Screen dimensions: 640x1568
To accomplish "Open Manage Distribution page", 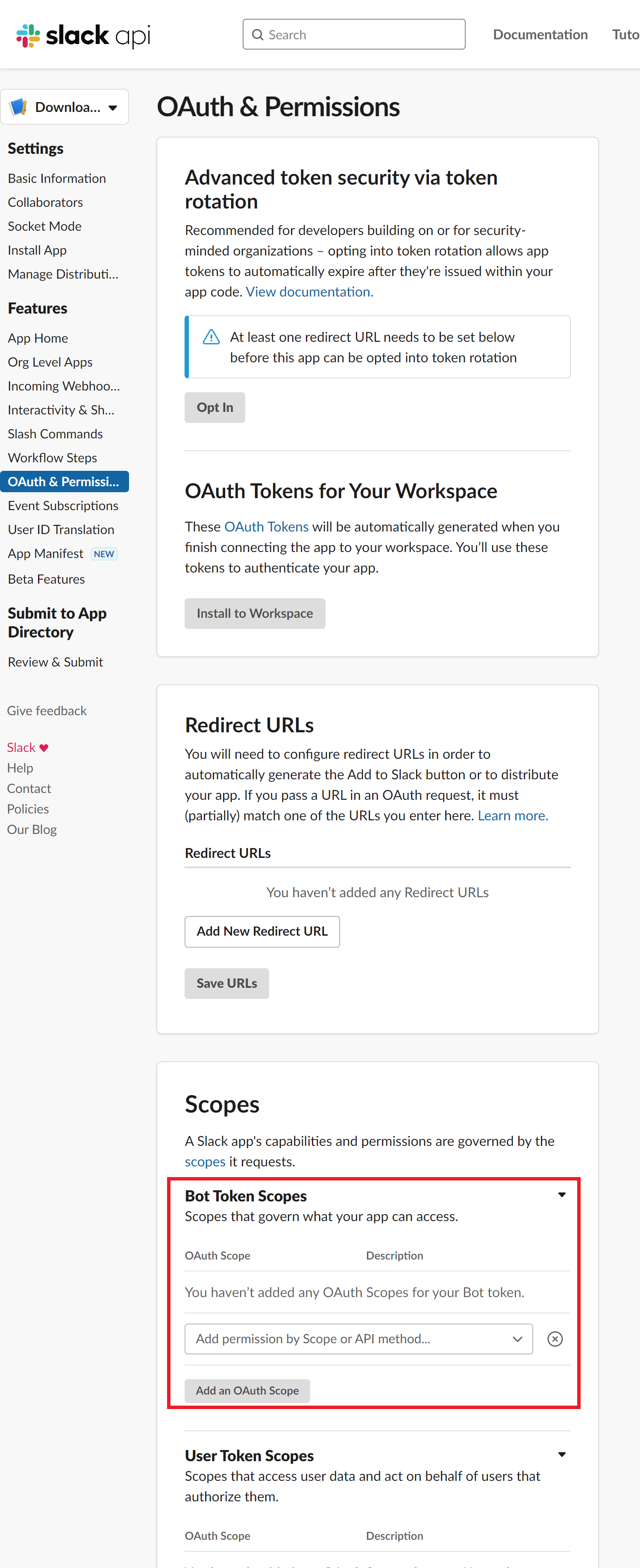I will [x=63, y=274].
